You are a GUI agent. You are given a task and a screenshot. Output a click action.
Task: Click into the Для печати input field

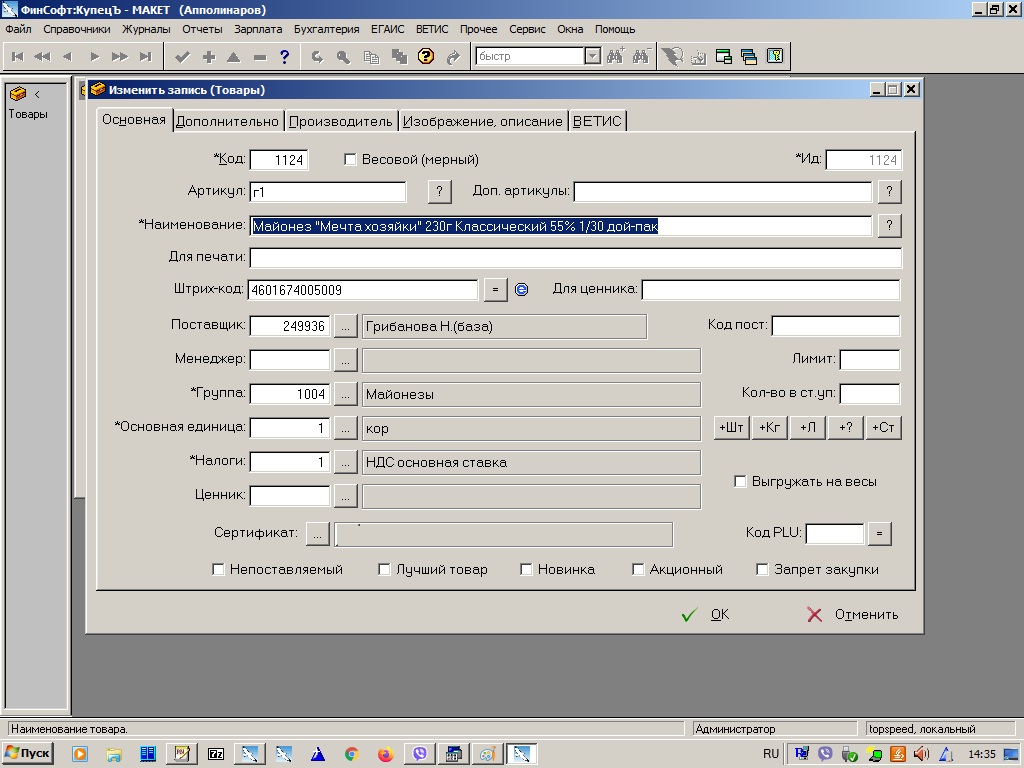(x=575, y=257)
